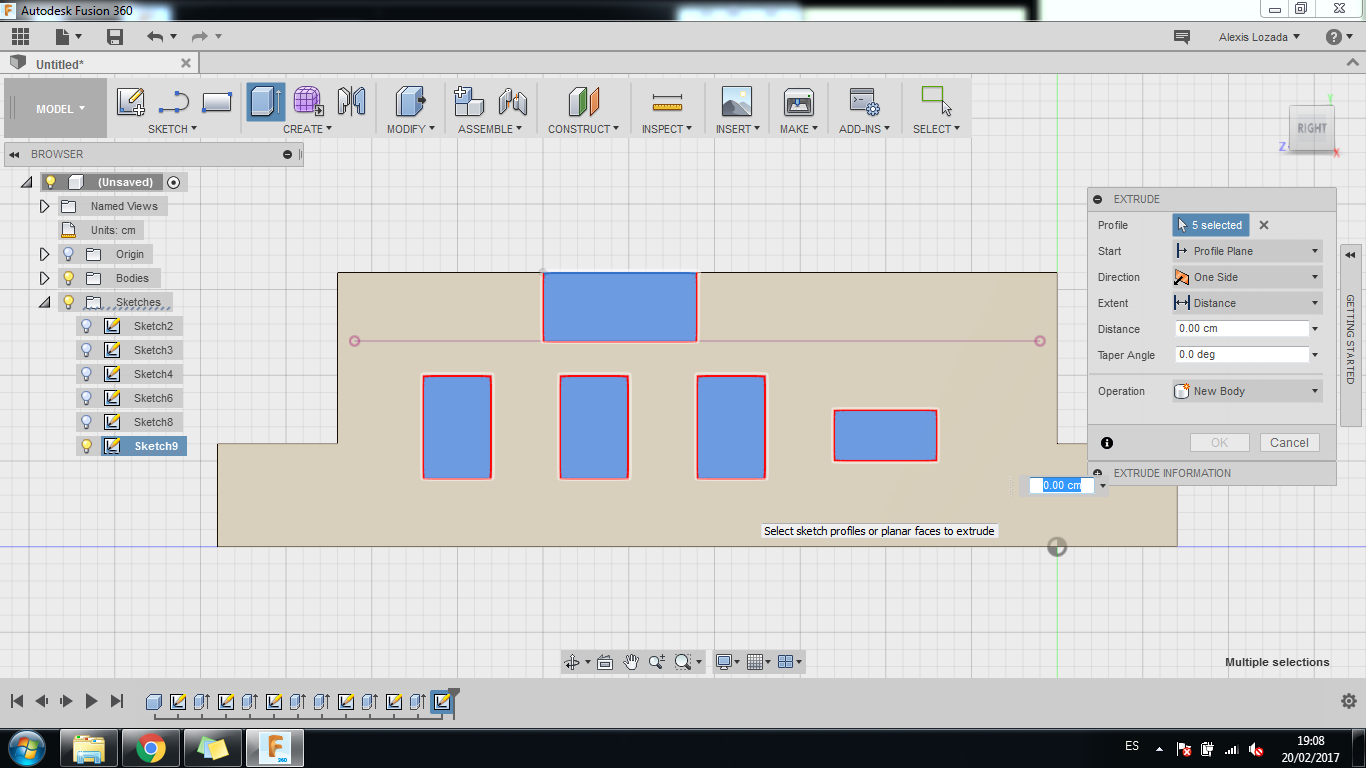Click the Offset Plane construct icon
Screen dimensions: 1366x768
584,102
